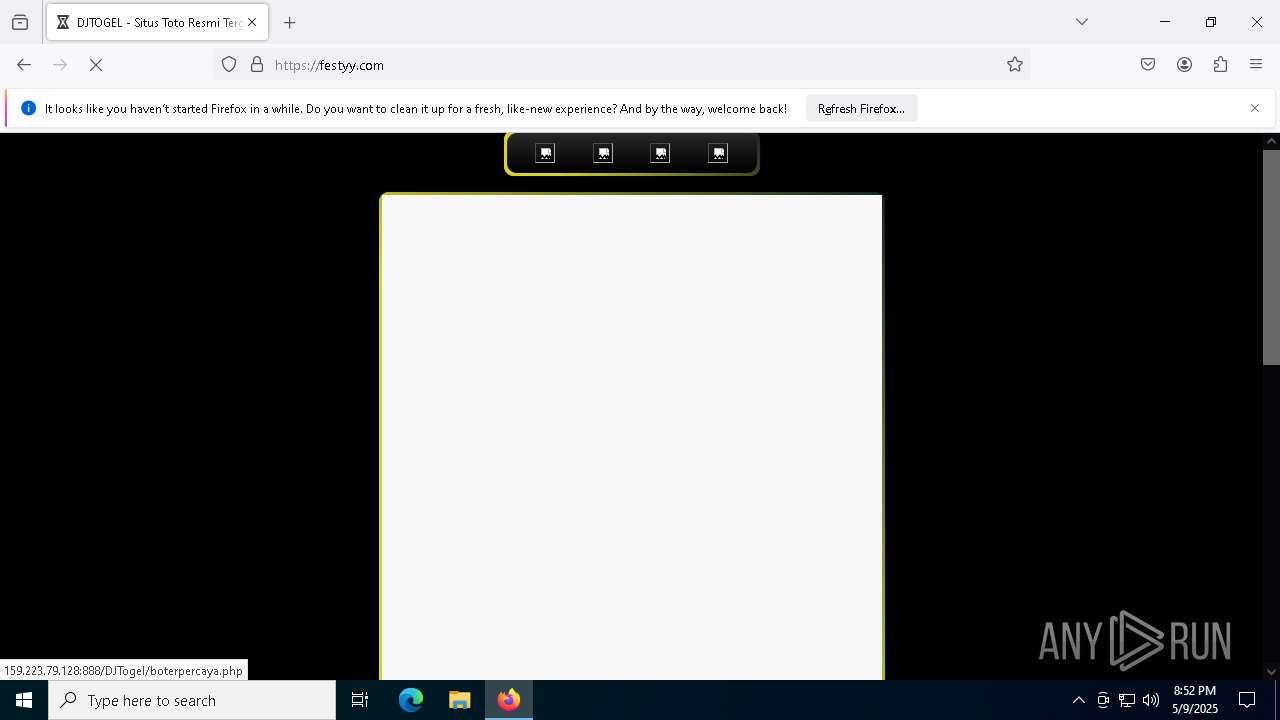Click the third broken image in banner
1280x720 pixels.
point(661,153)
